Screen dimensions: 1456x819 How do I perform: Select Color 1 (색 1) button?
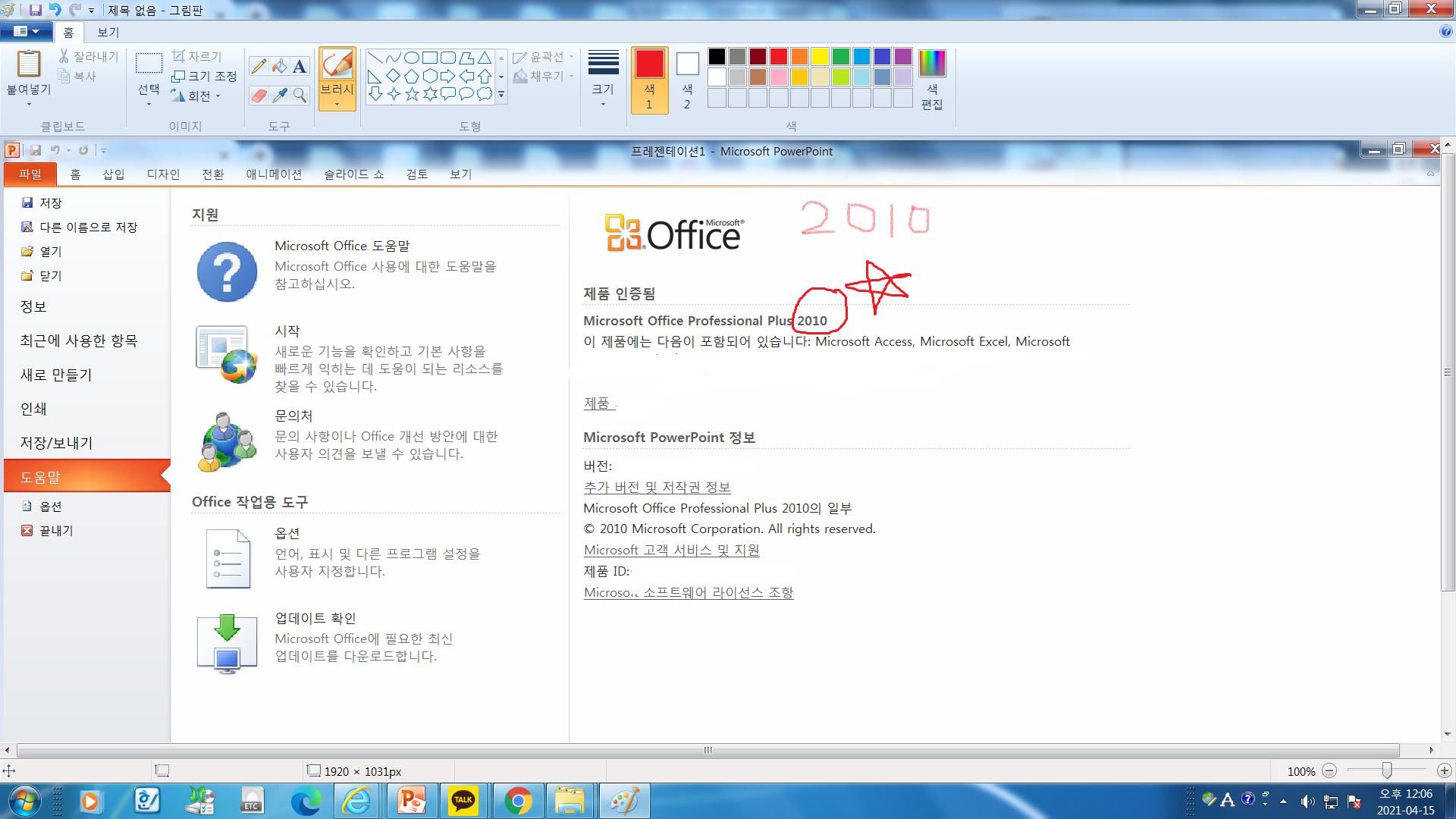(x=649, y=80)
